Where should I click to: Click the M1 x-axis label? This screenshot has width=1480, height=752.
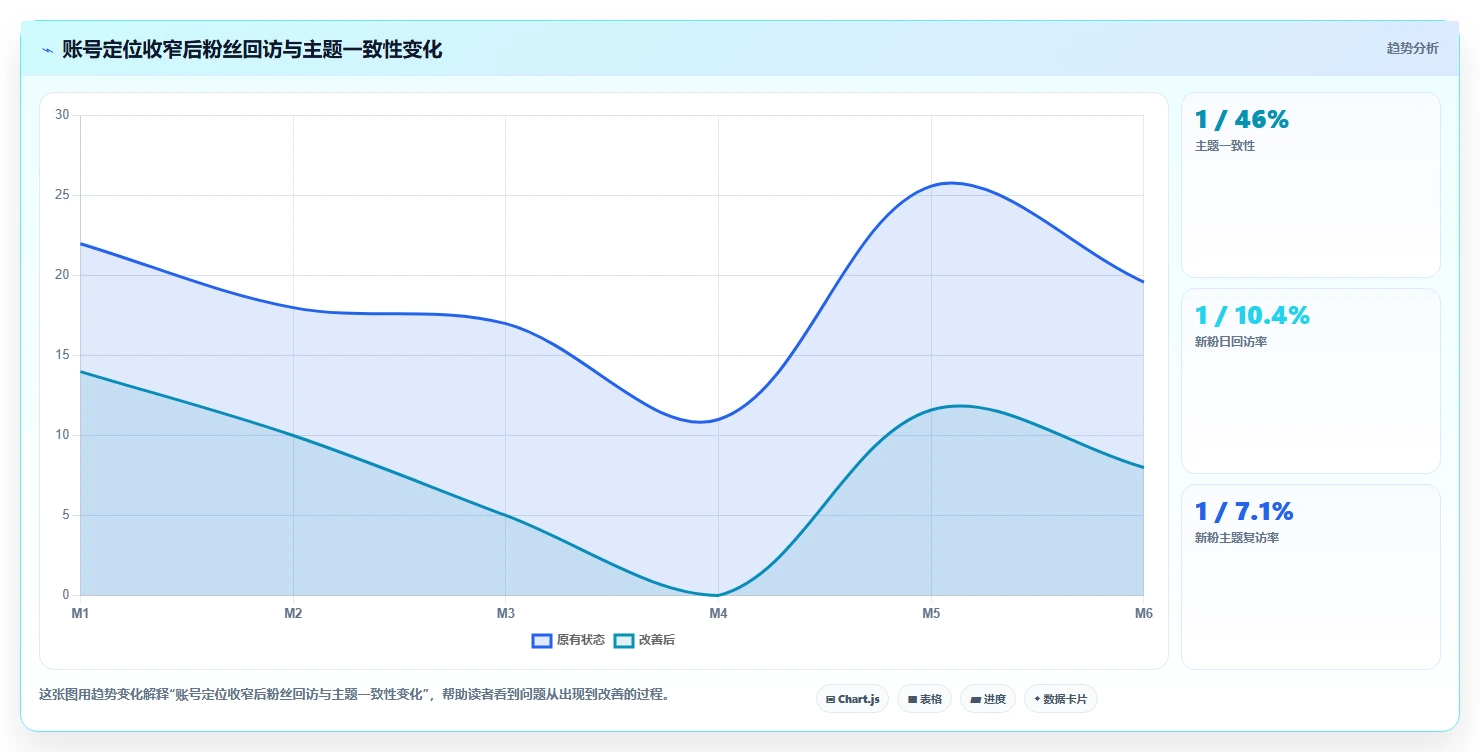point(80,613)
